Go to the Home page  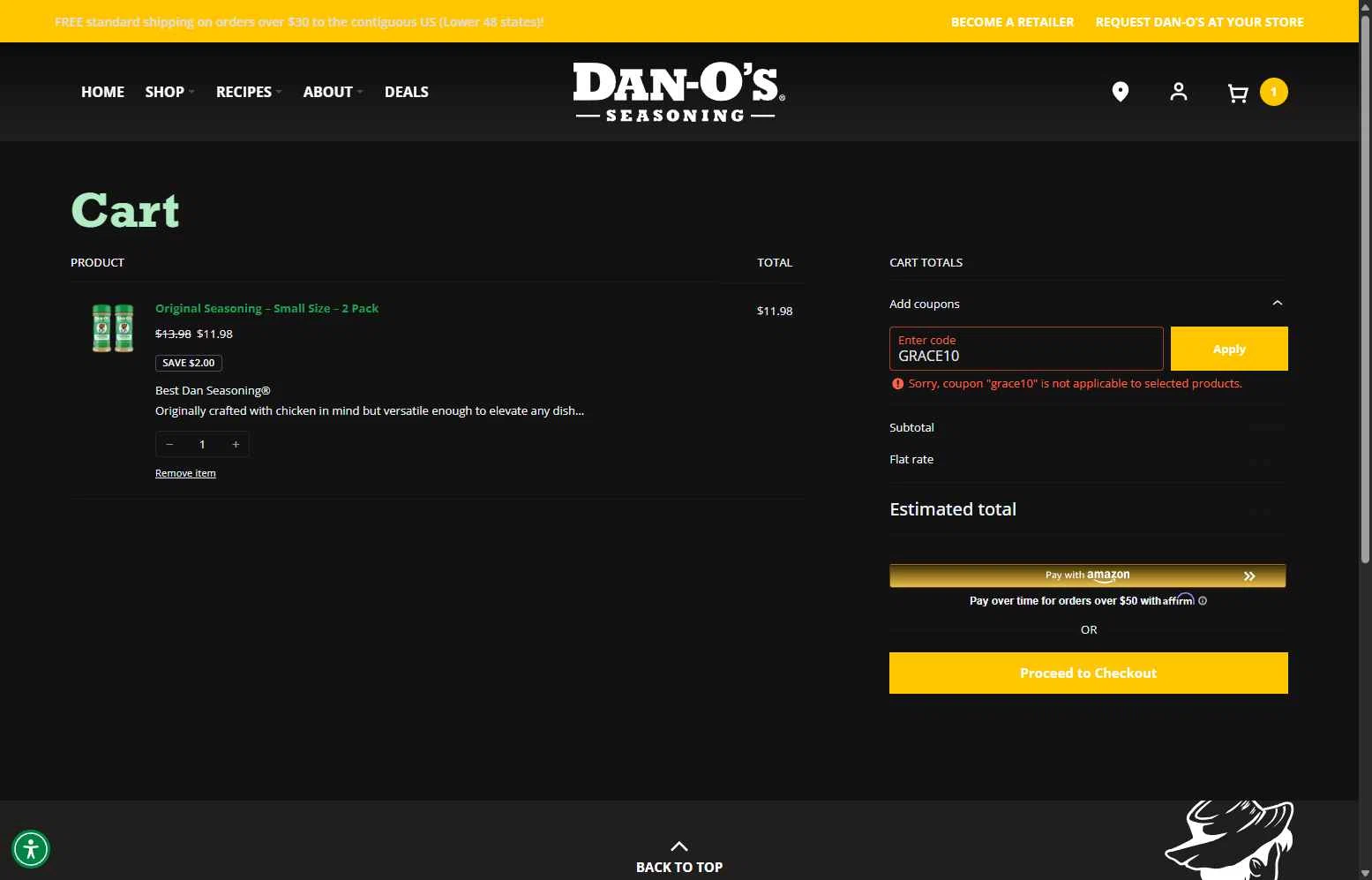pos(102,92)
